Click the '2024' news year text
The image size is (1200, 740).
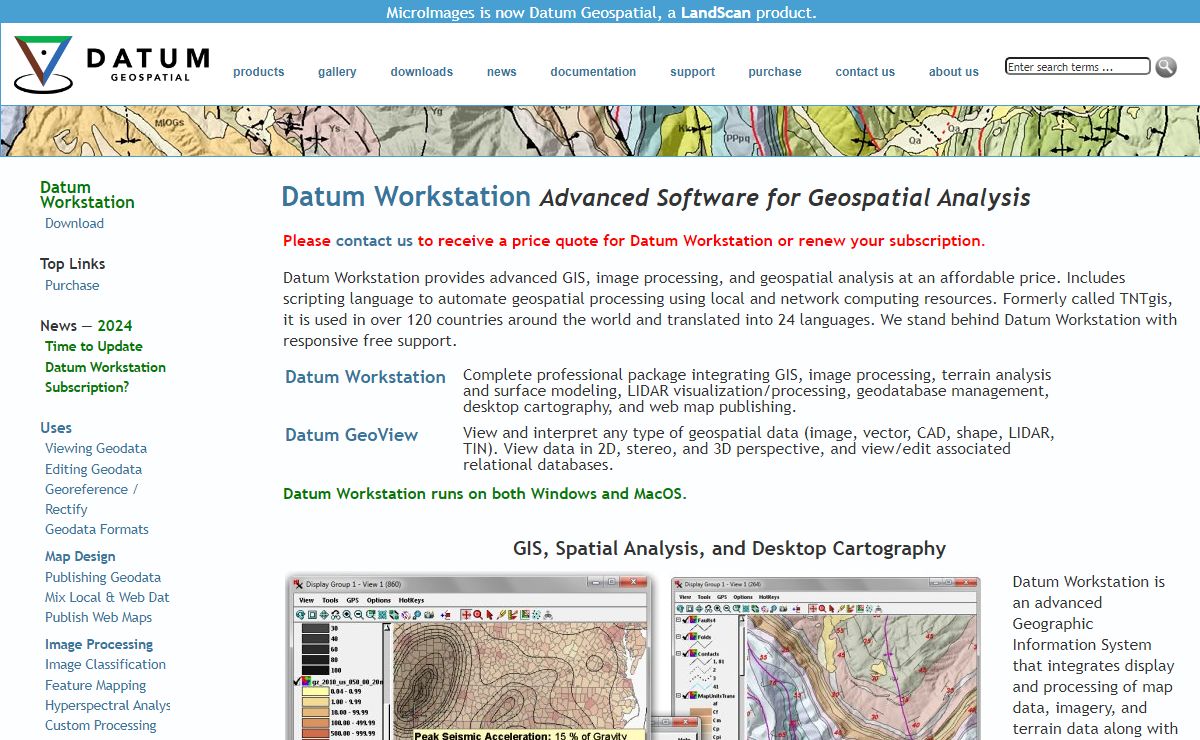pyautogui.click(x=115, y=326)
